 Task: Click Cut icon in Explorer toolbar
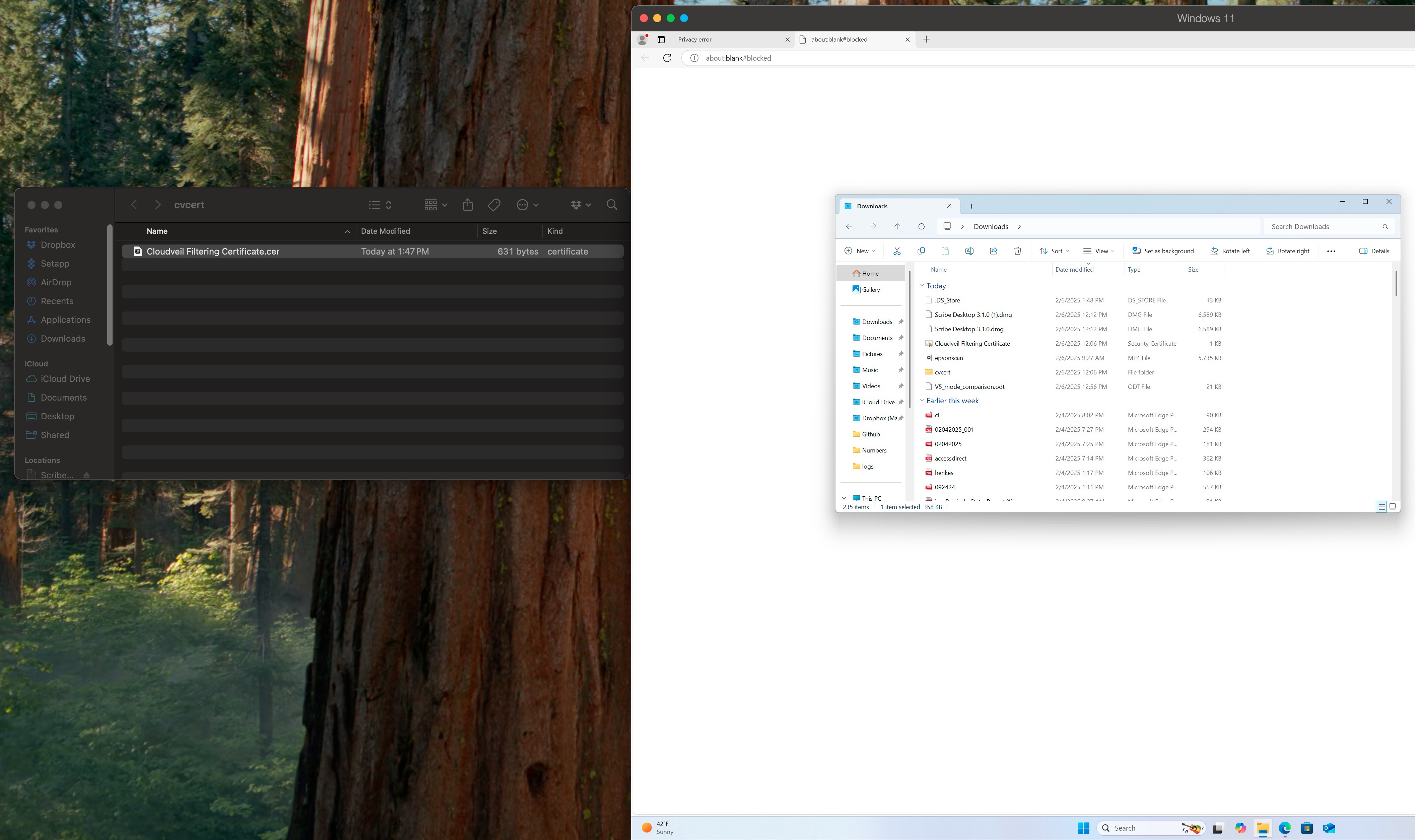pyautogui.click(x=896, y=251)
